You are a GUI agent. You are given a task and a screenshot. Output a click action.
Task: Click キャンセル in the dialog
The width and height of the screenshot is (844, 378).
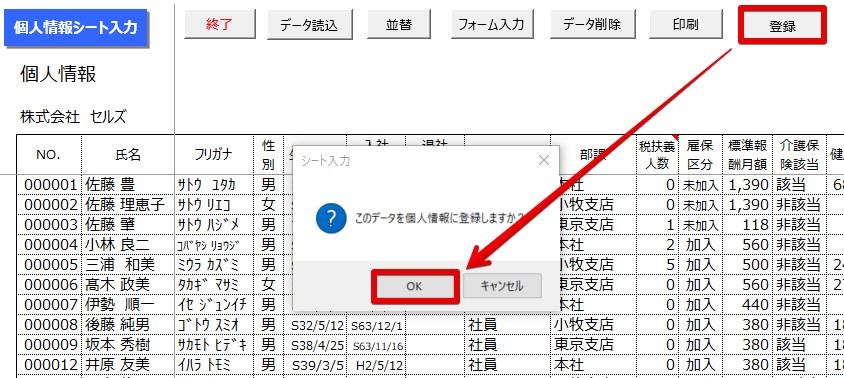click(502, 286)
